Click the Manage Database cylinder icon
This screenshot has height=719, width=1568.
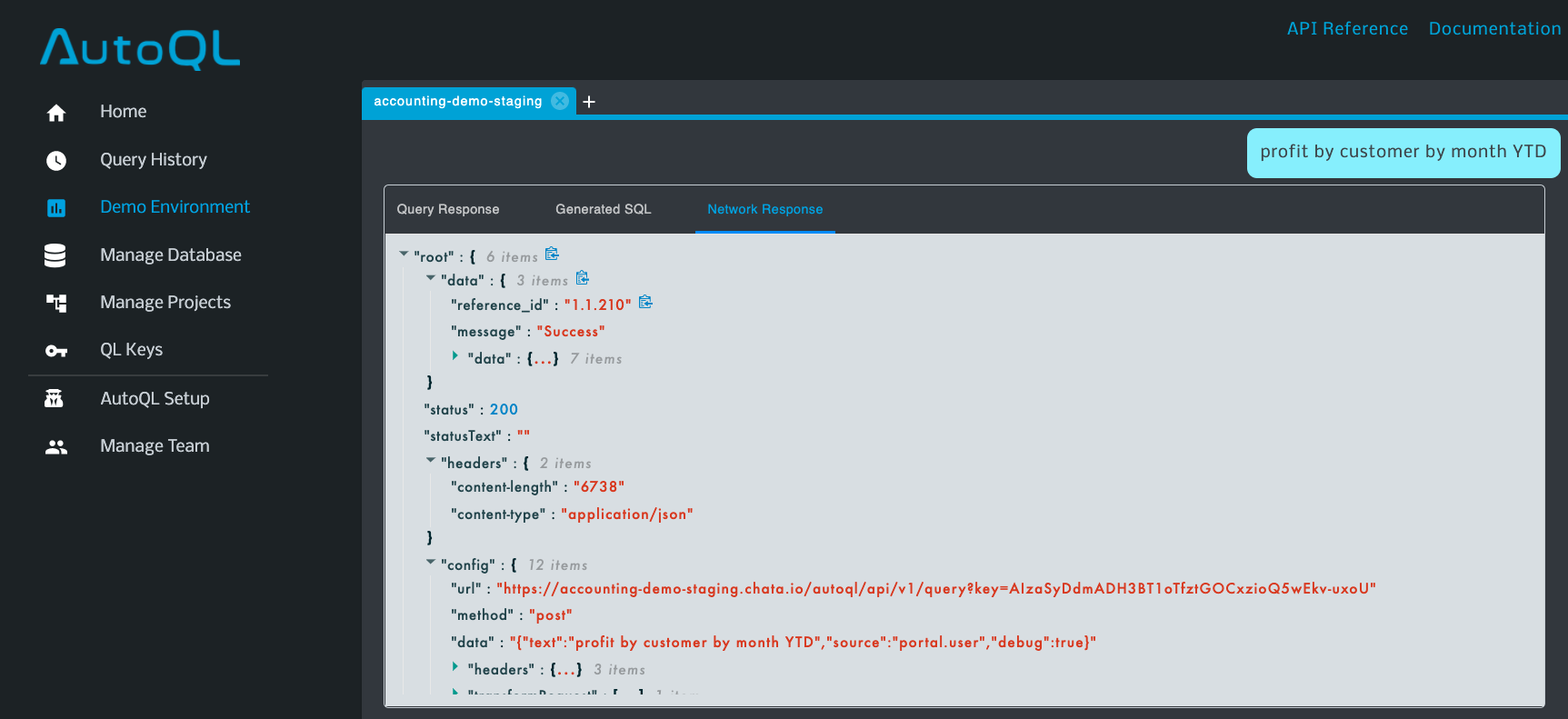point(55,255)
